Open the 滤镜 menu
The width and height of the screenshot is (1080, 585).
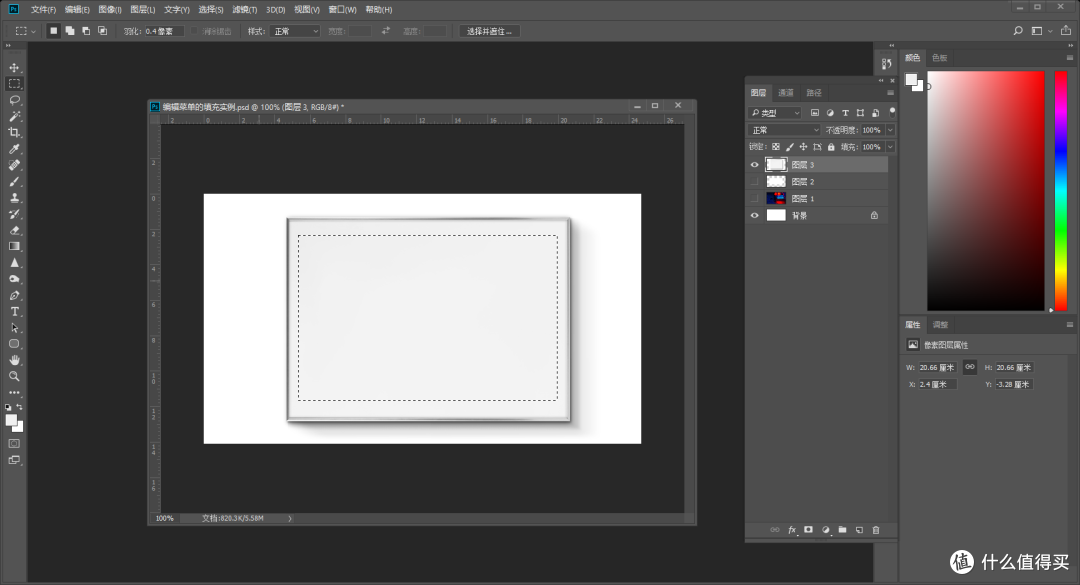(x=243, y=9)
